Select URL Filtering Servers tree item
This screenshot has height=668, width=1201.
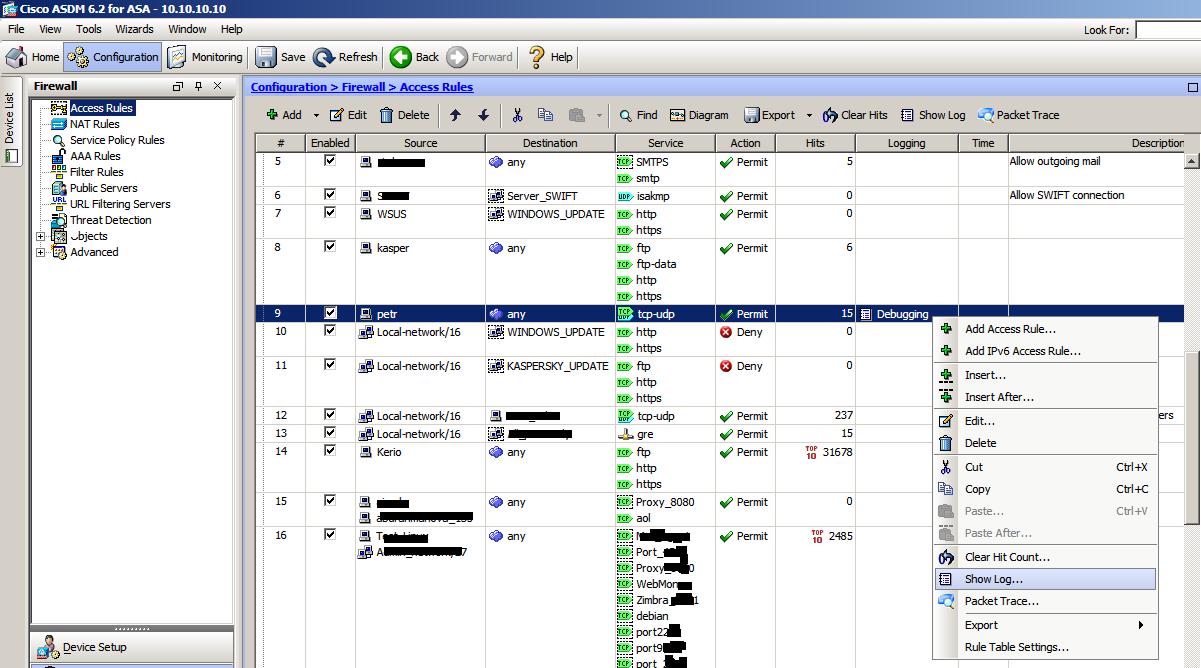[120, 204]
